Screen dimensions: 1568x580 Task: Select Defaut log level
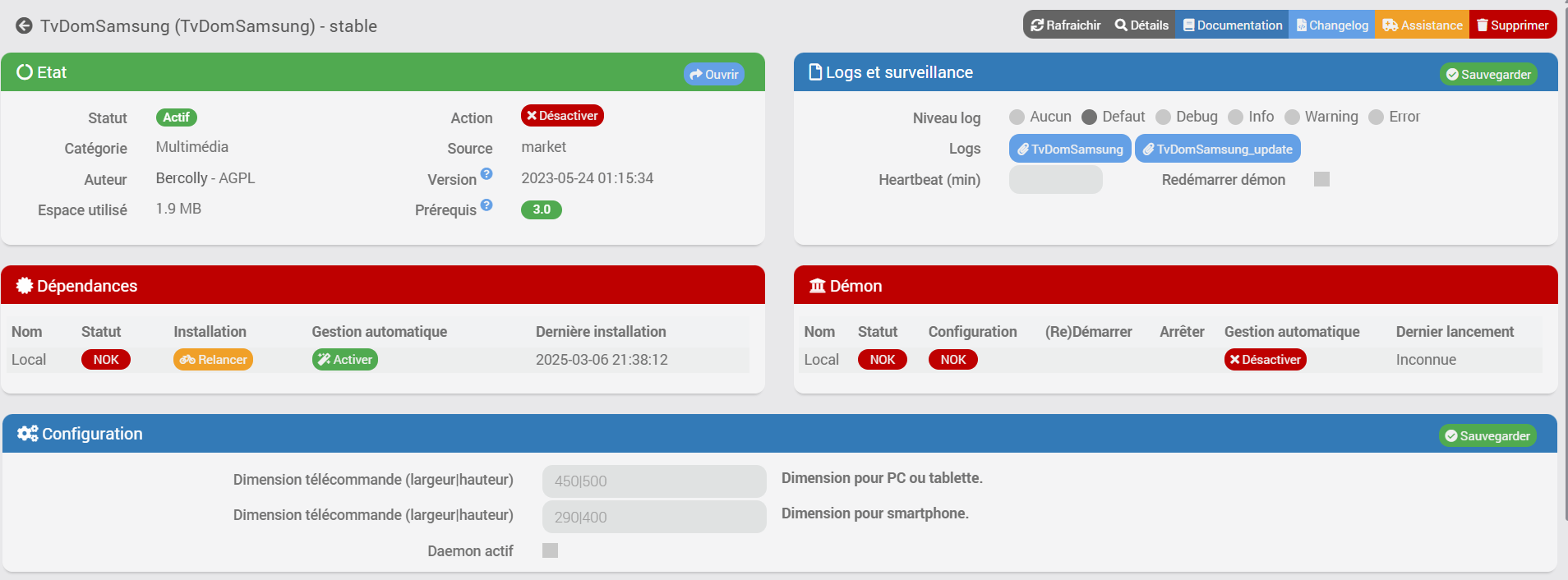pos(1089,117)
